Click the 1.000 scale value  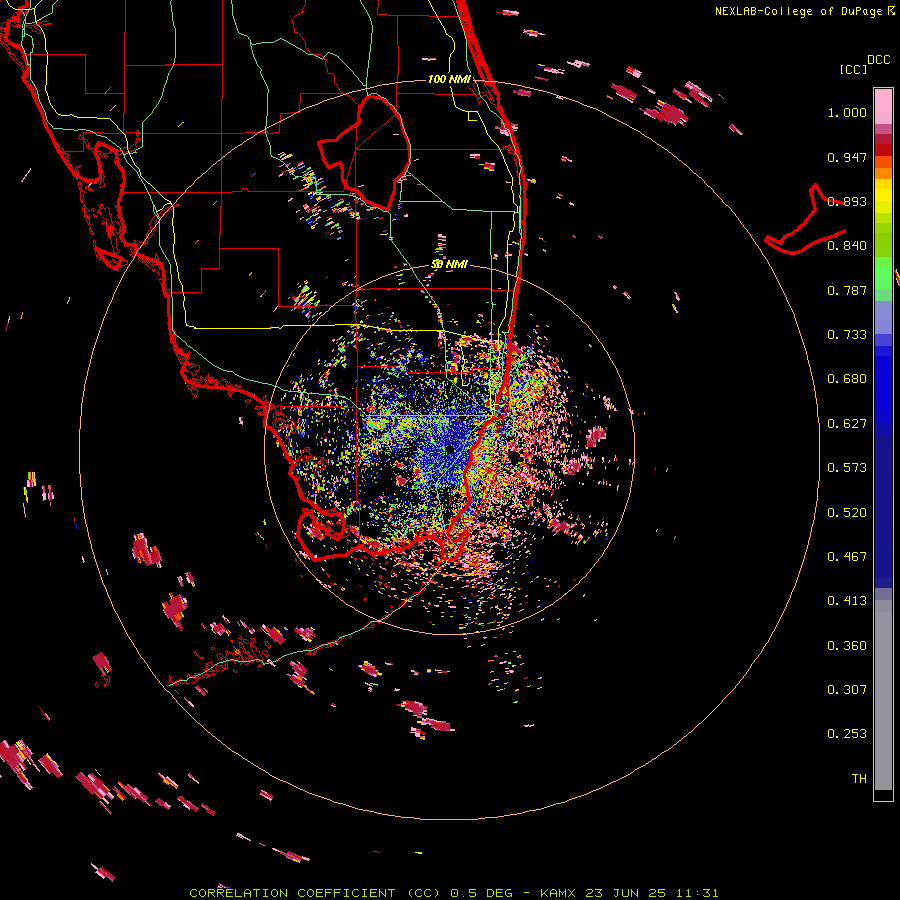tap(847, 112)
